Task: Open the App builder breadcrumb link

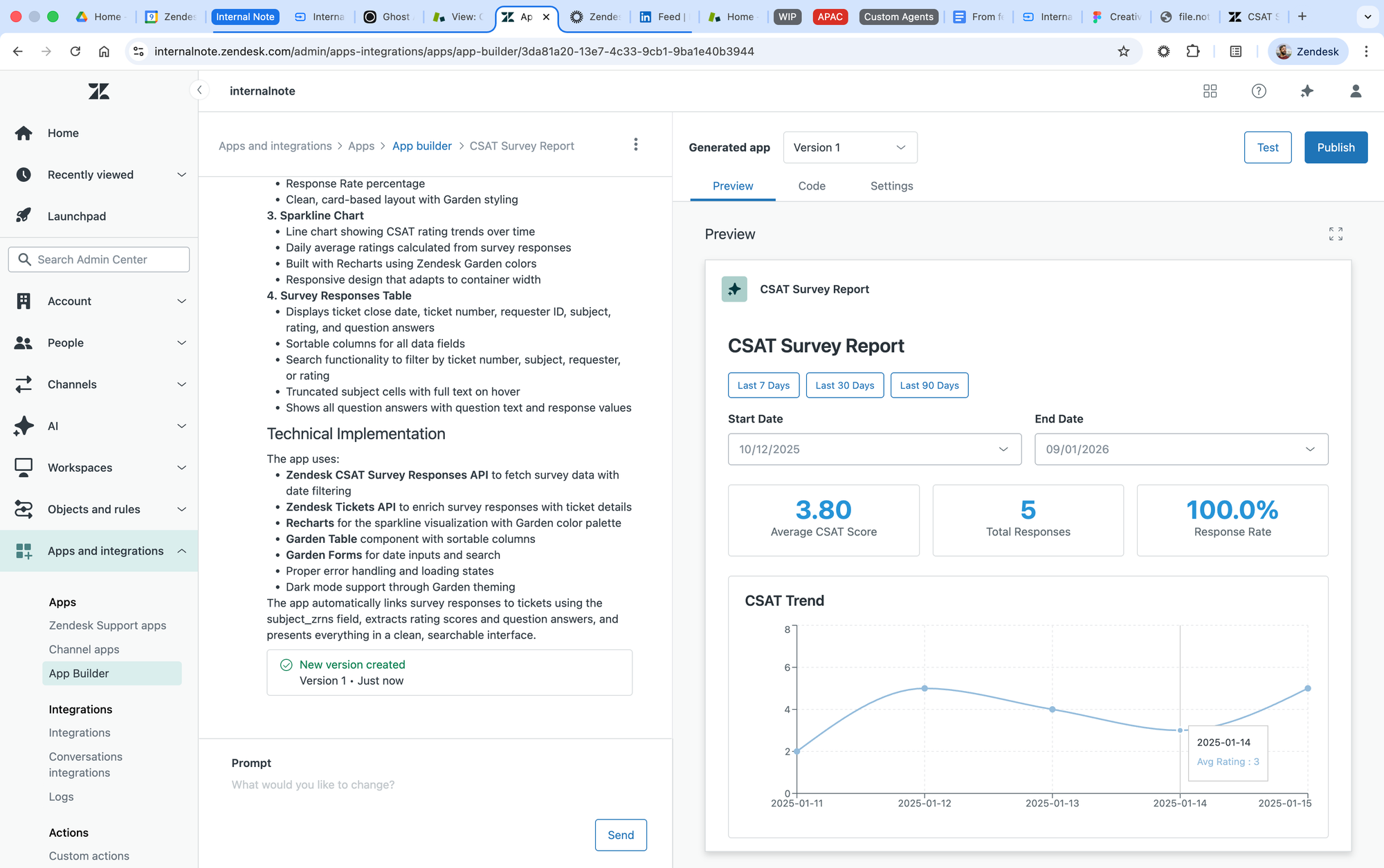Action: [421, 146]
